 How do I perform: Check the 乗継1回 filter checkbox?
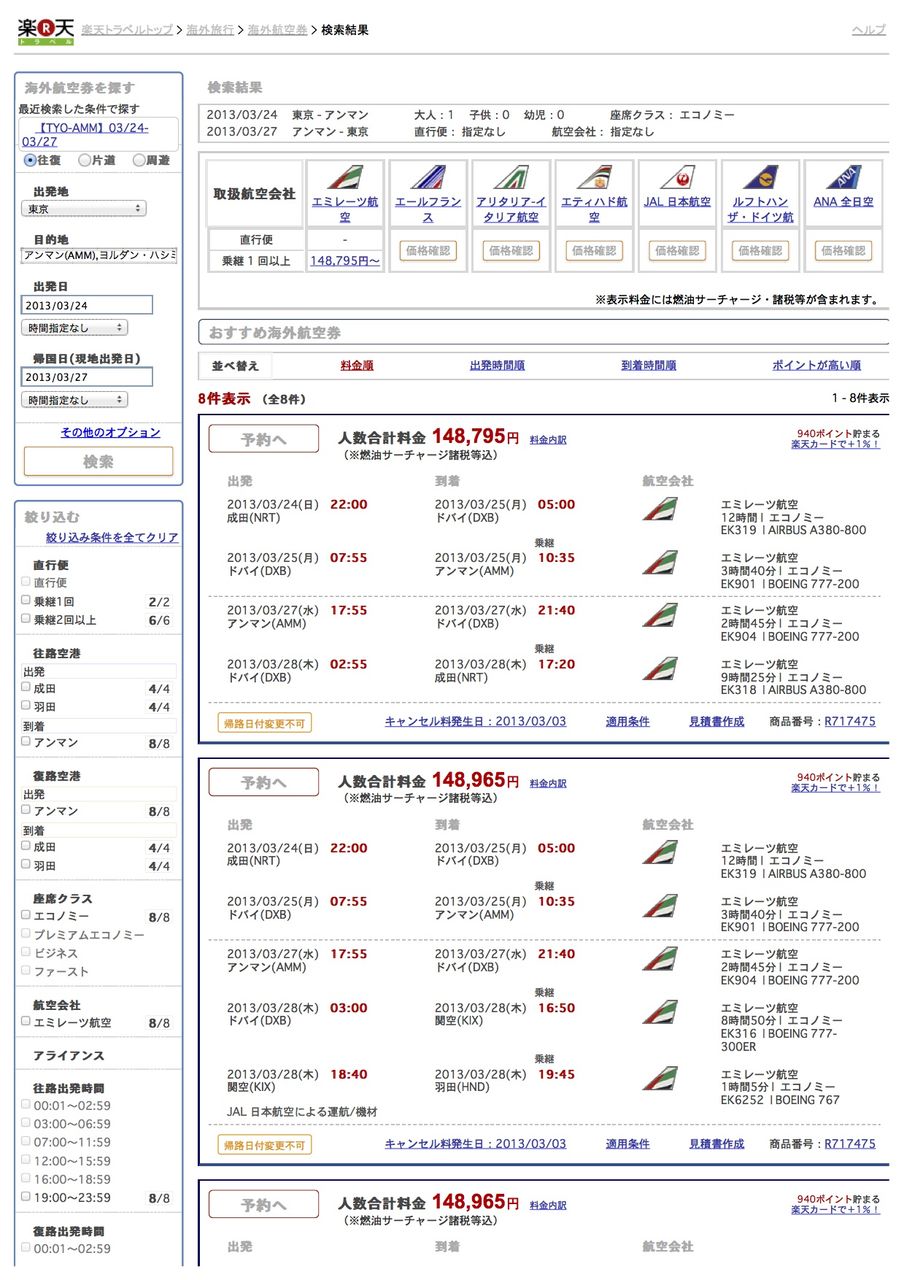pos(26,601)
